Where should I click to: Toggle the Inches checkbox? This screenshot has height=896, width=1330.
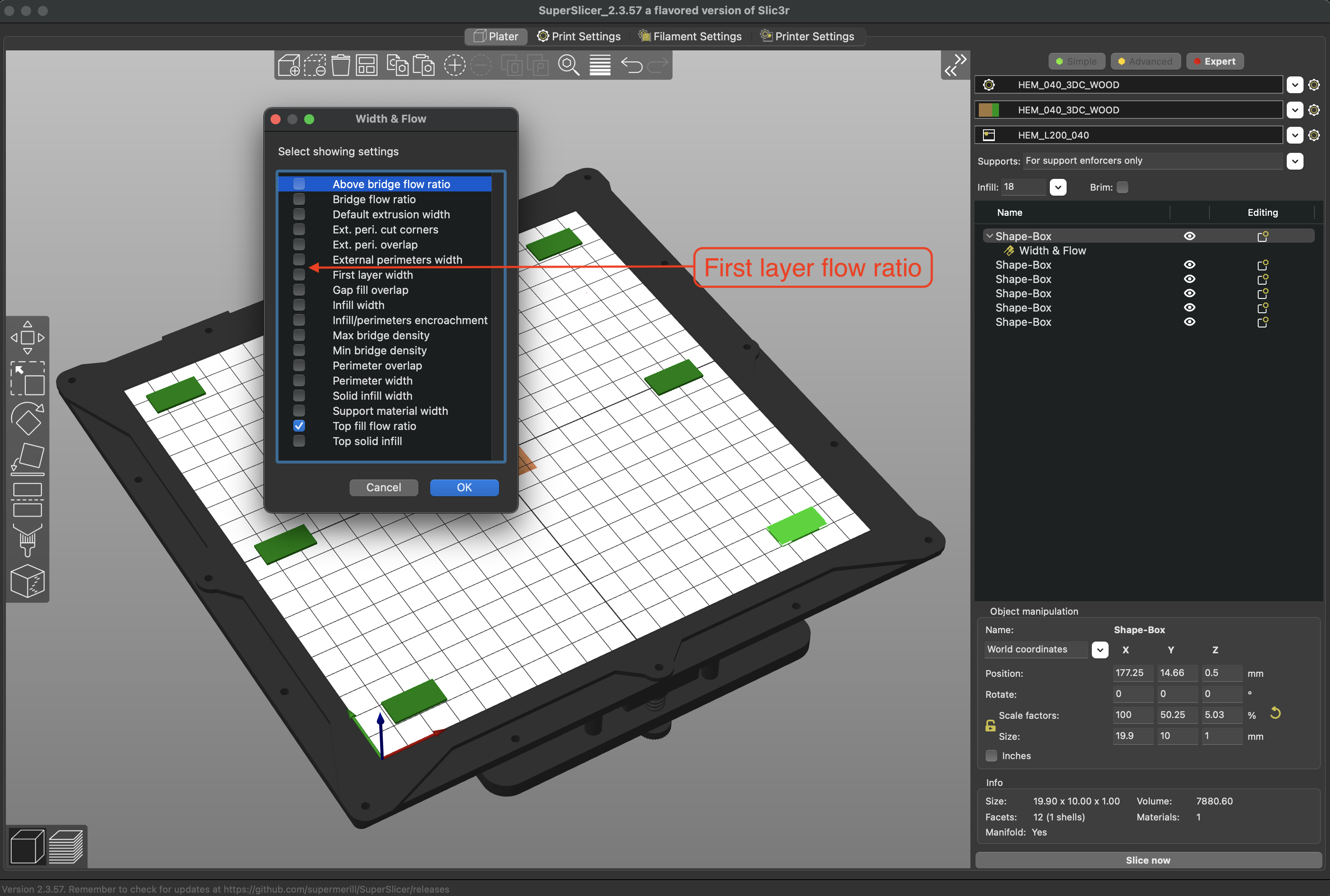[992, 755]
